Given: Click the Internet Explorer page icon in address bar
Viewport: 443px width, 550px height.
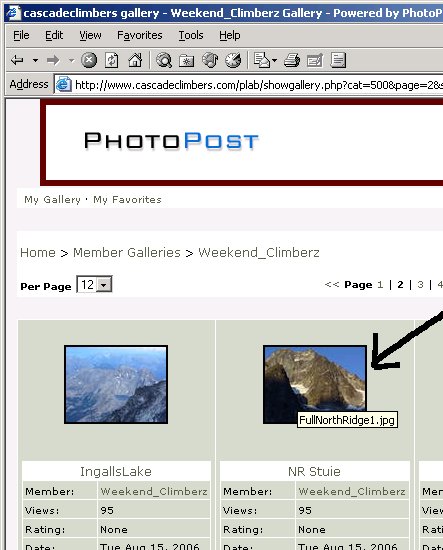Looking at the screenshot, I should coord(64,85).
